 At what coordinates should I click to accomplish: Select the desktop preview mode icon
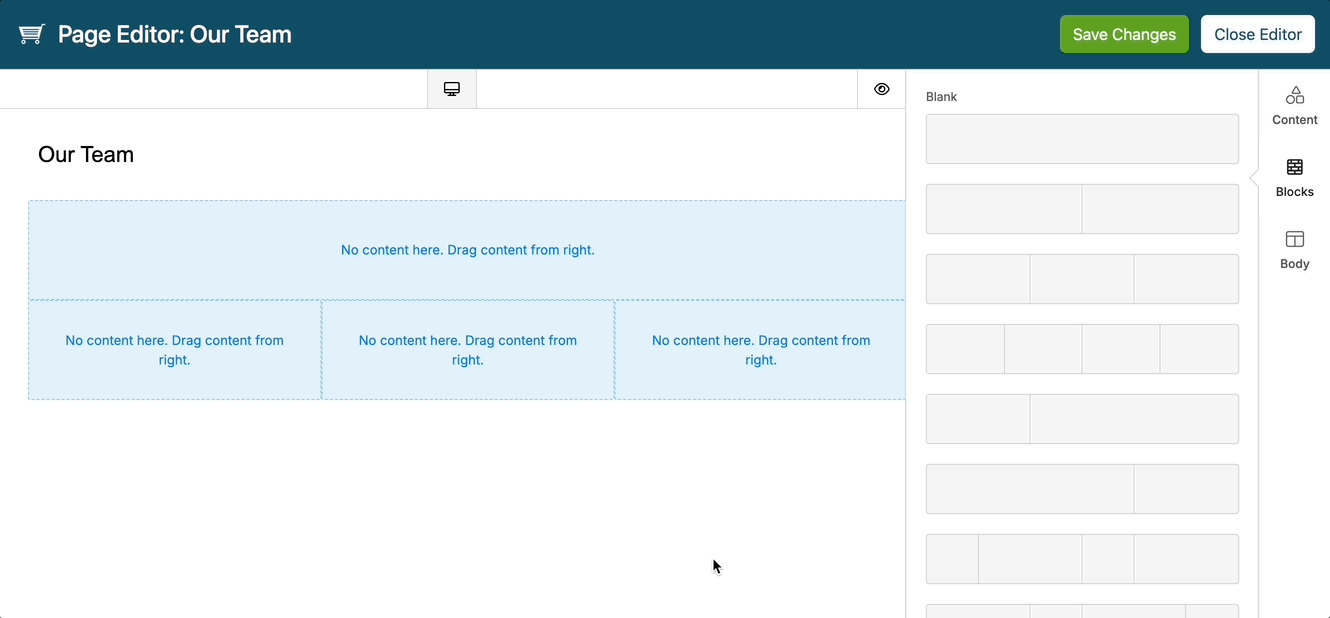pyautogui.click(x=451, y=88)
